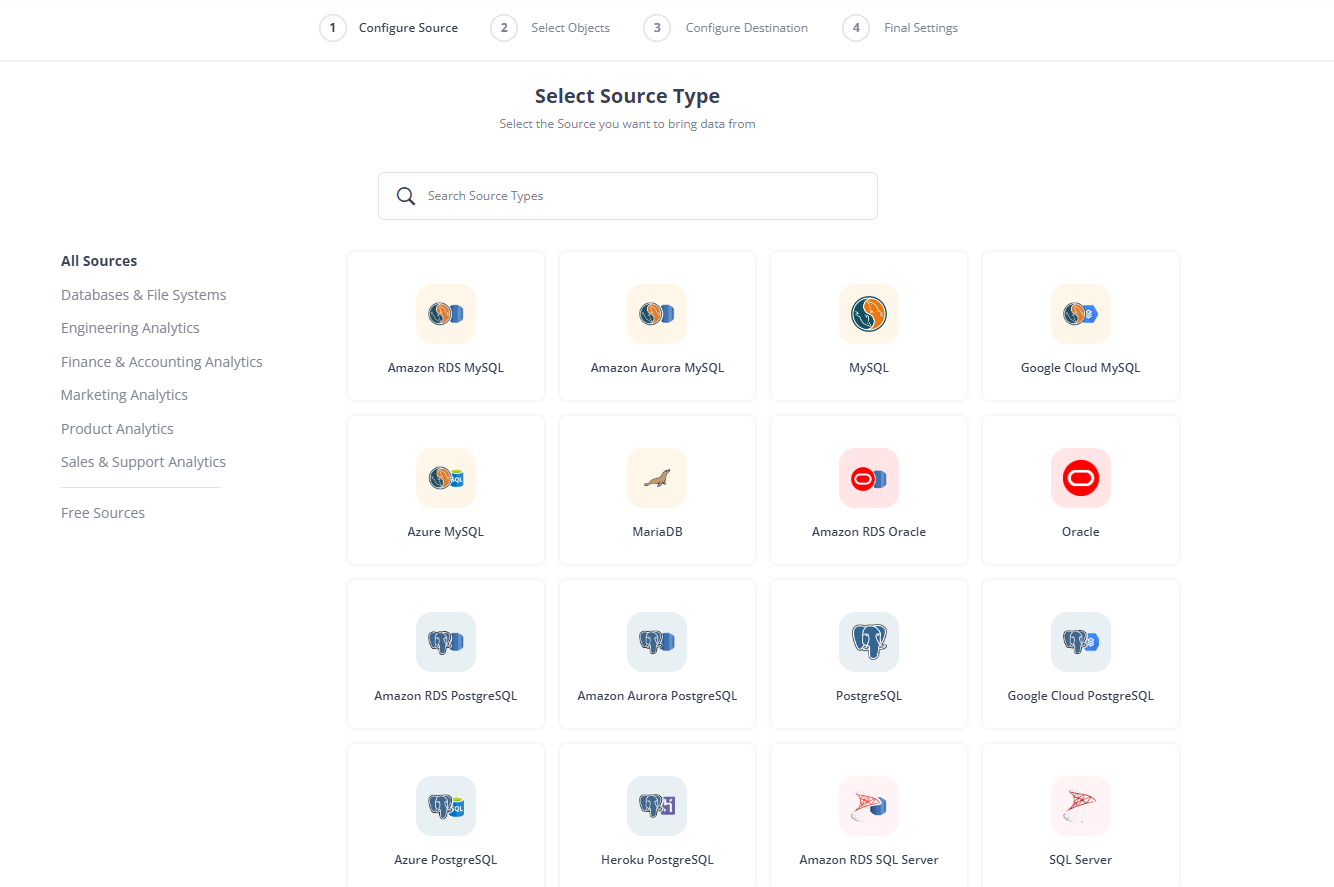The width and height of the screenshot is (1334, 887).
Task: Click the "Select Source Type" heading
Action: coord(627,96)
